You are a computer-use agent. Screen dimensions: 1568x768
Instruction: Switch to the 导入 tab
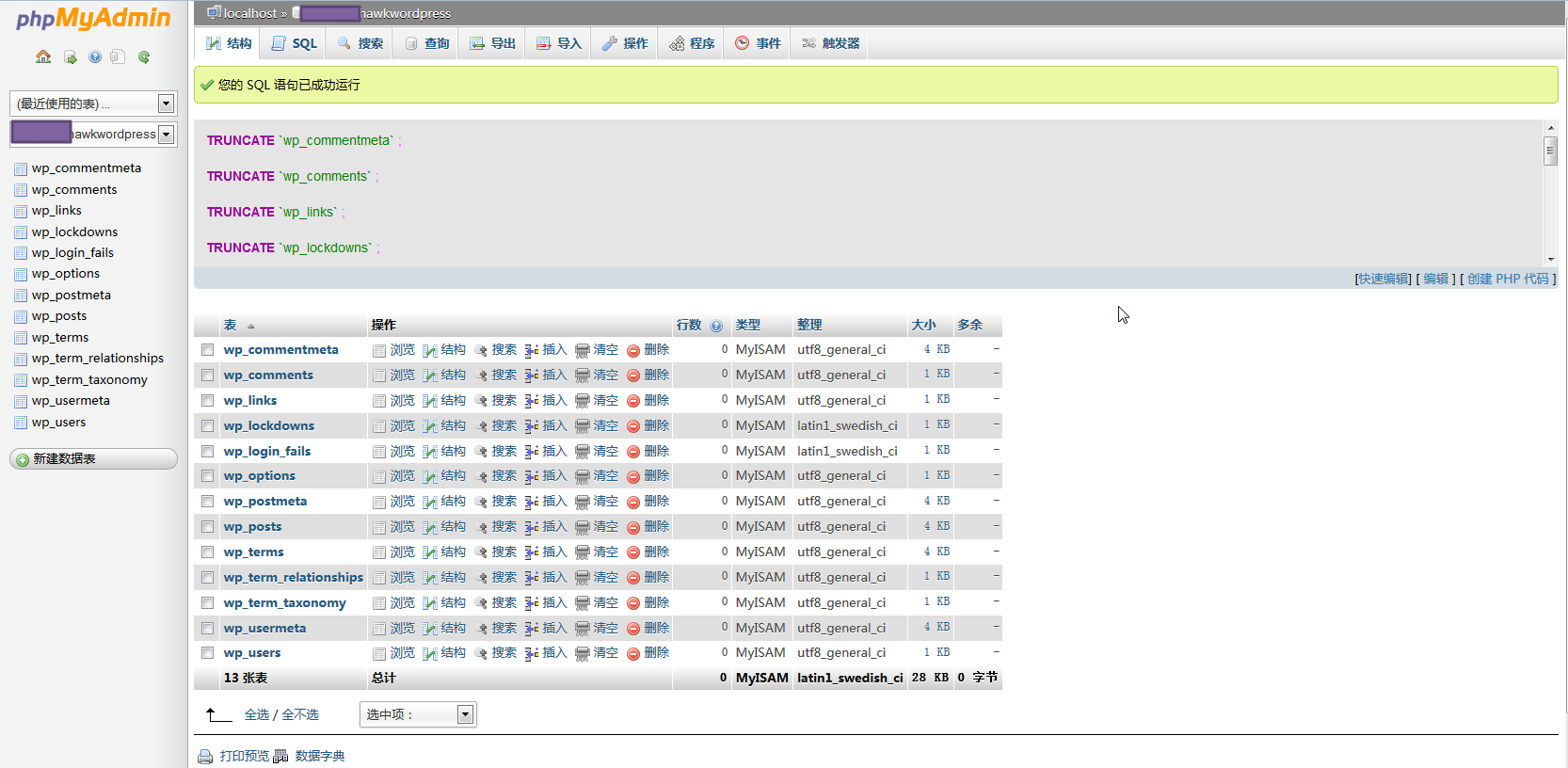[x=558, y=43]
